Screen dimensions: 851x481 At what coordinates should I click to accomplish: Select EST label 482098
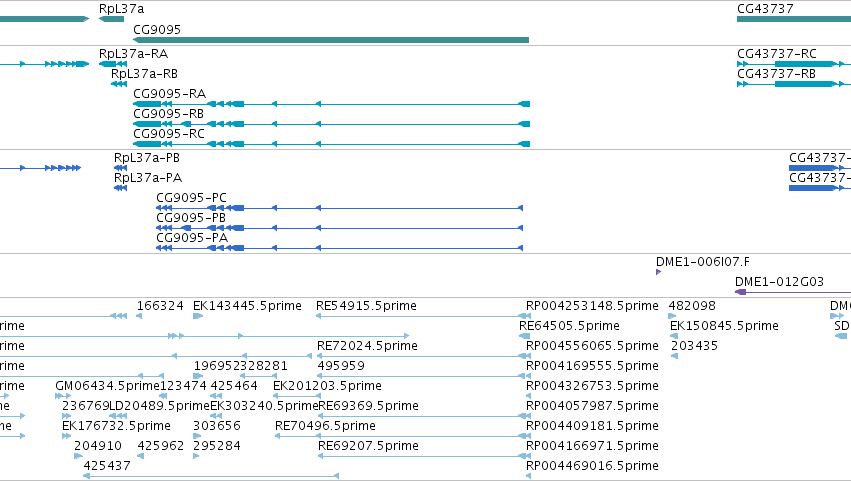click(692, 306)
